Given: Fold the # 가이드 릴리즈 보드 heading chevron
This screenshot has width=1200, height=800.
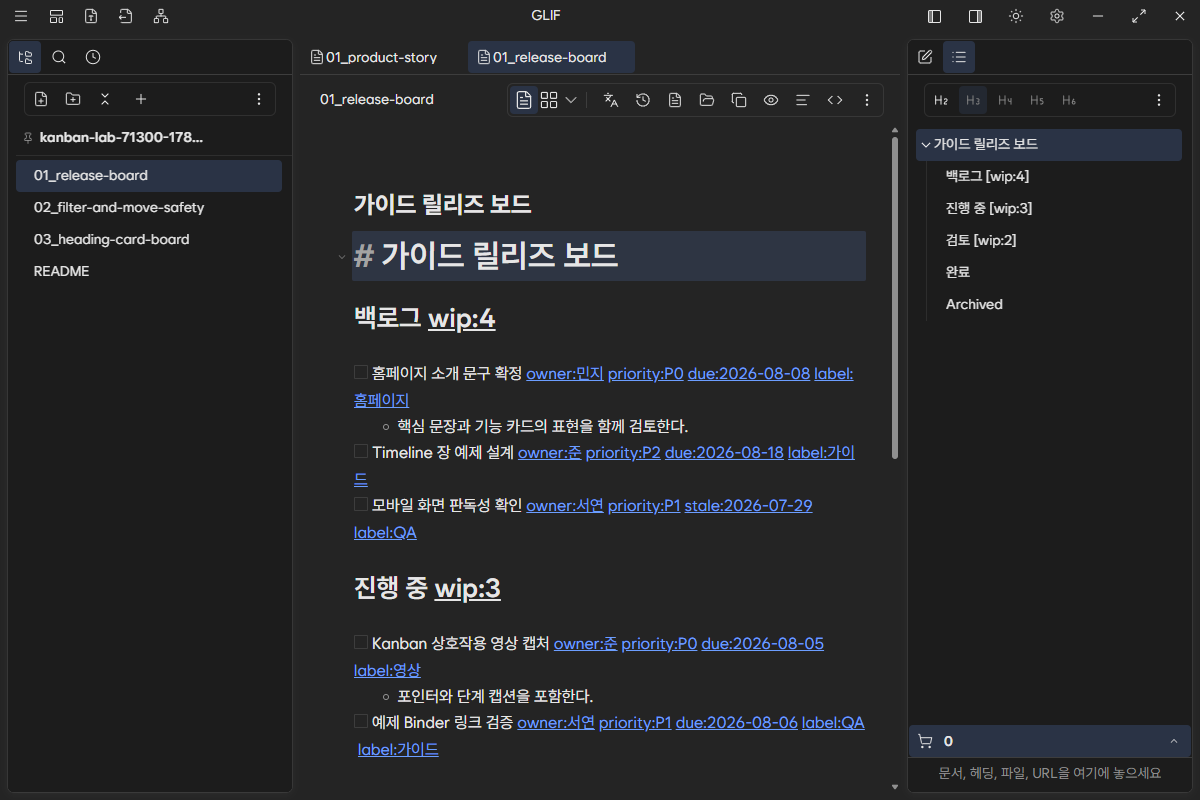Looking at the screenshot, I should point(342,257).
